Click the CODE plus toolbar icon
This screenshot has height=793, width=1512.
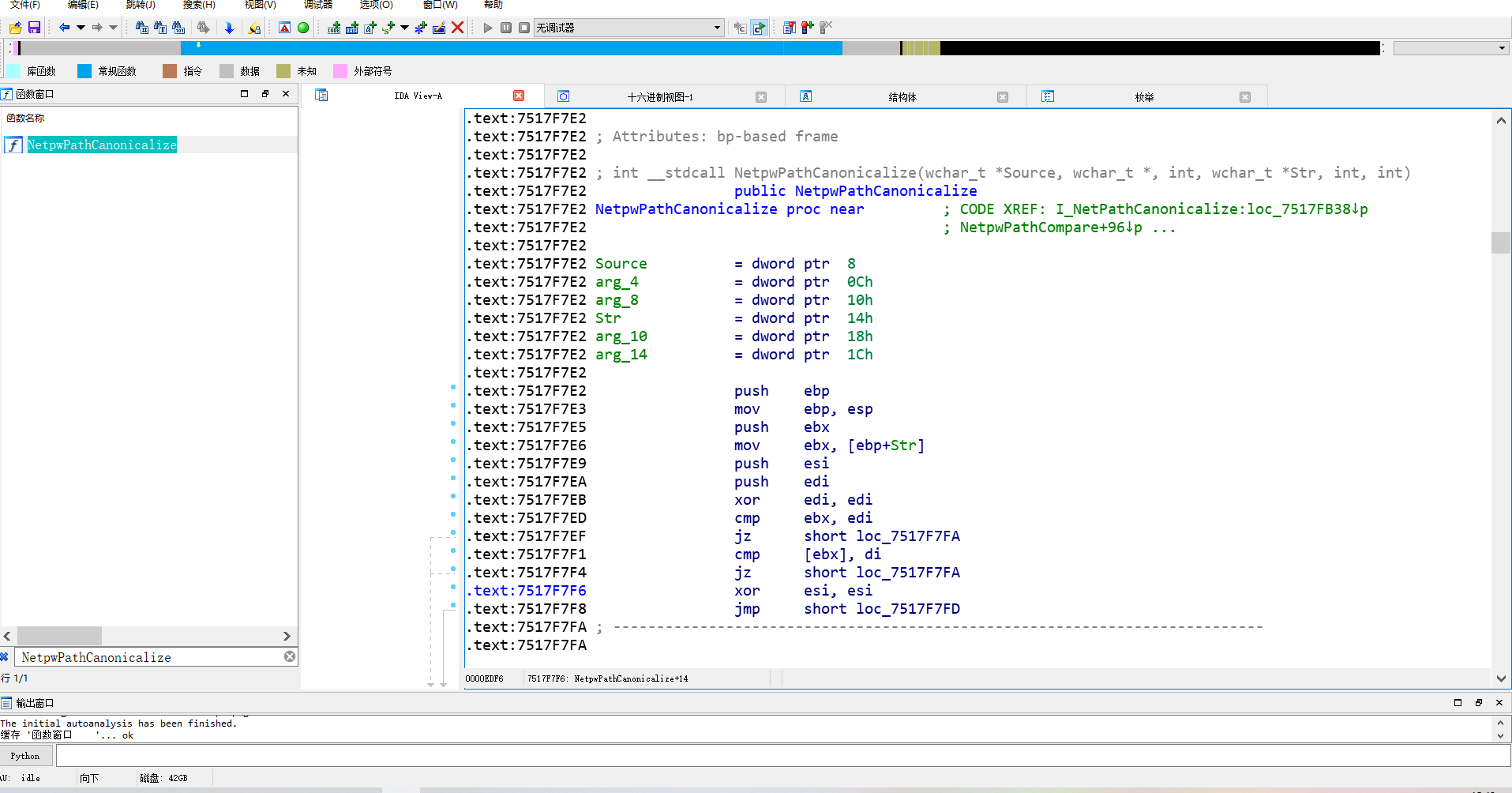(334, 28)
